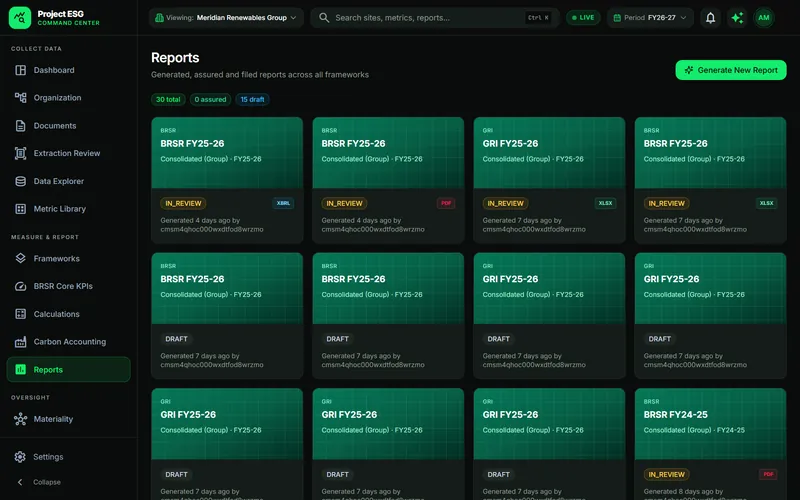Open Data Explorer menu item

pyautogui.click(x=68, y=181)
